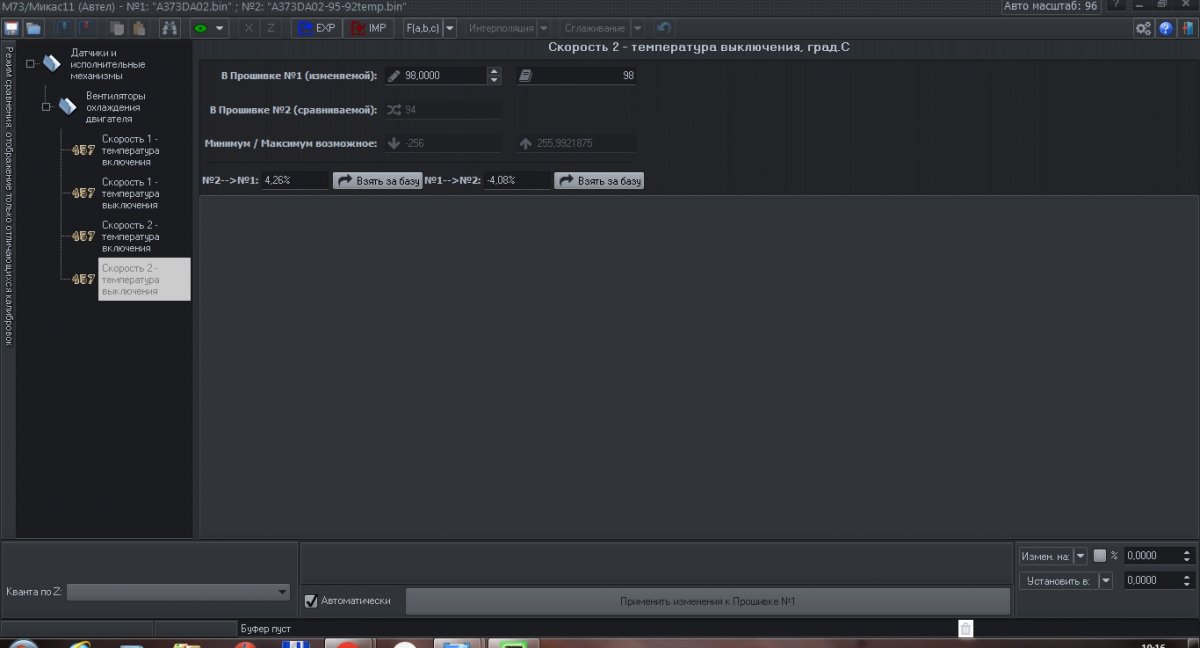Click the minimum possible value -256 field
The width and height of the screenshot is (1200, 648).
point(443,144)
